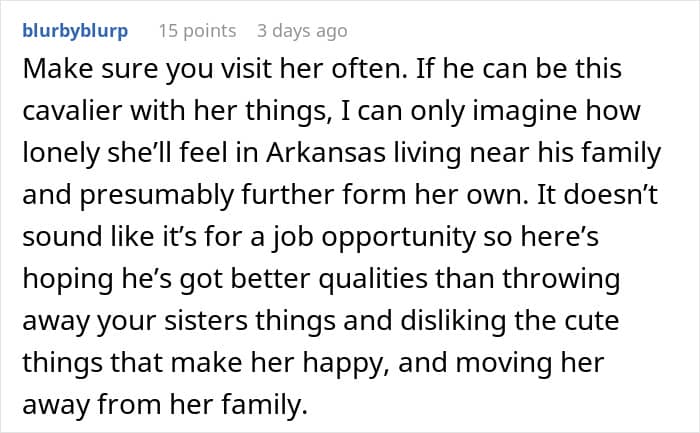Viewport: 700px width, 433px height.
Task: Click the word sisters in the comment
Action: point(205,321)
